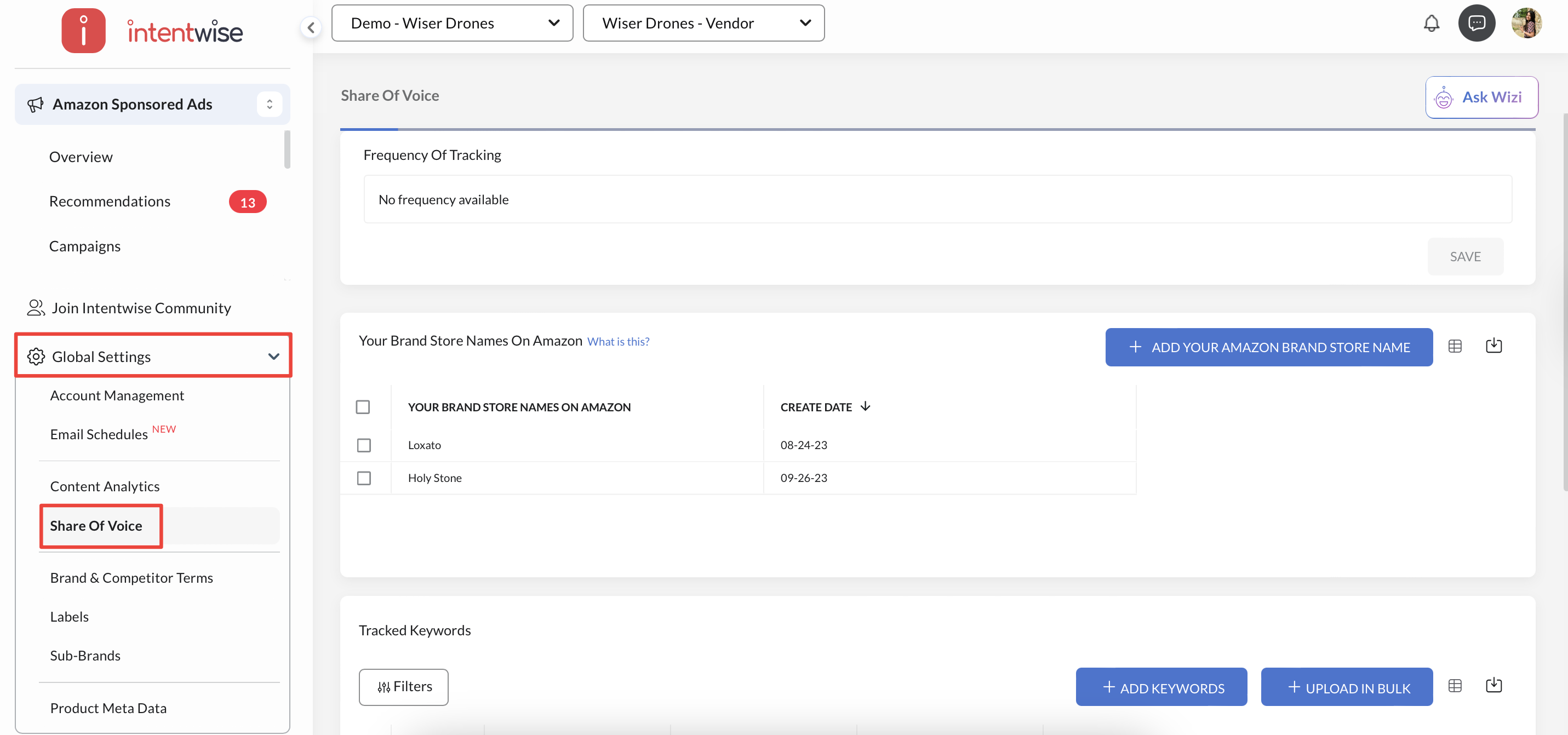Toggle the select-all brand stores checkbox

[x=363, y=407]
